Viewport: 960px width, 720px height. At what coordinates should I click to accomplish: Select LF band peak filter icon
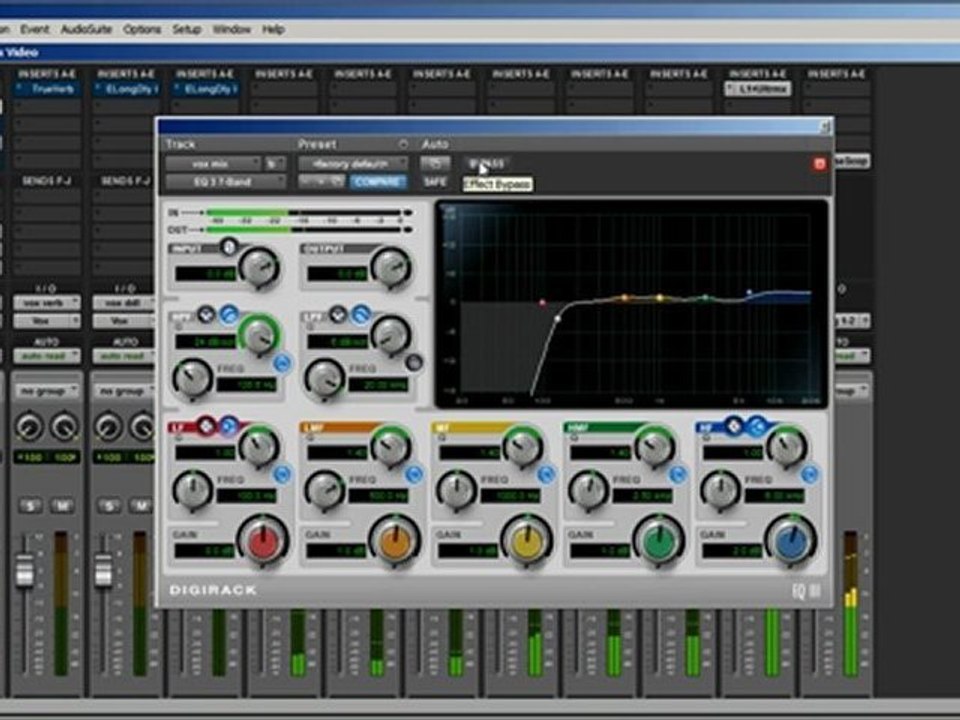(206, 424)
